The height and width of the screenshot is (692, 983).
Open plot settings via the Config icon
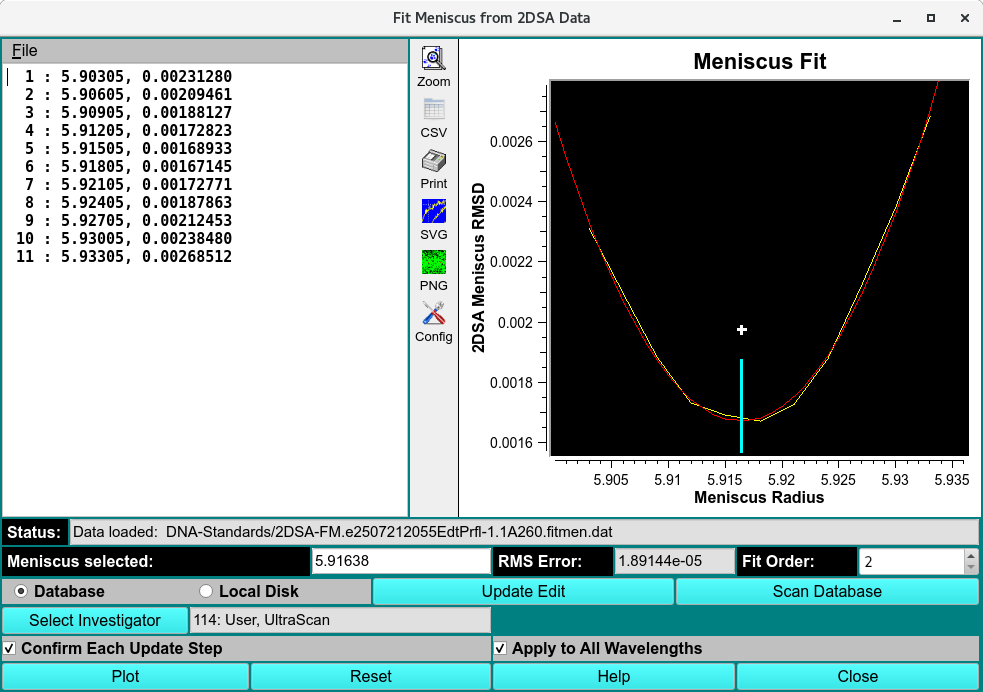(x=433, y=315)
